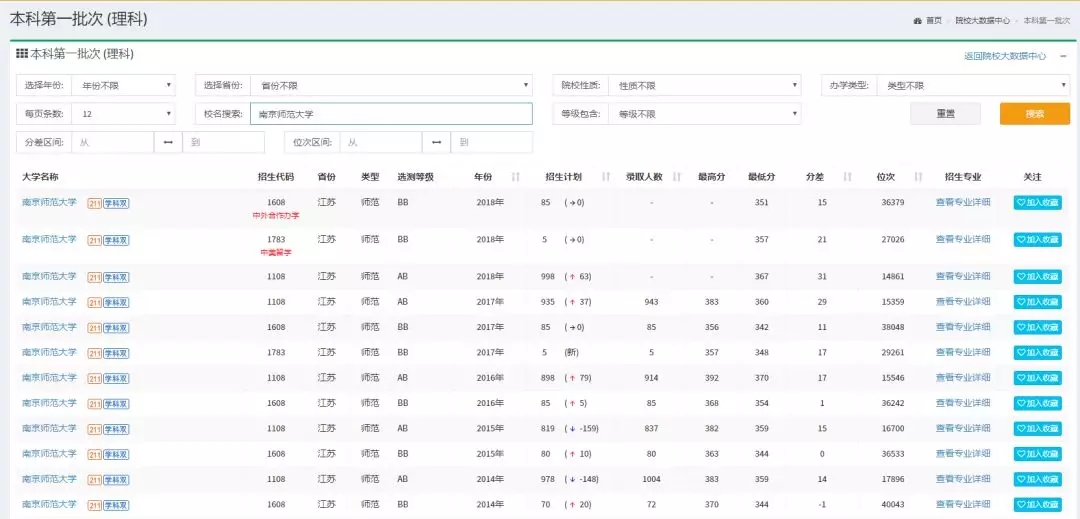Click the 大学名称 column header

(x=40, y=178)
